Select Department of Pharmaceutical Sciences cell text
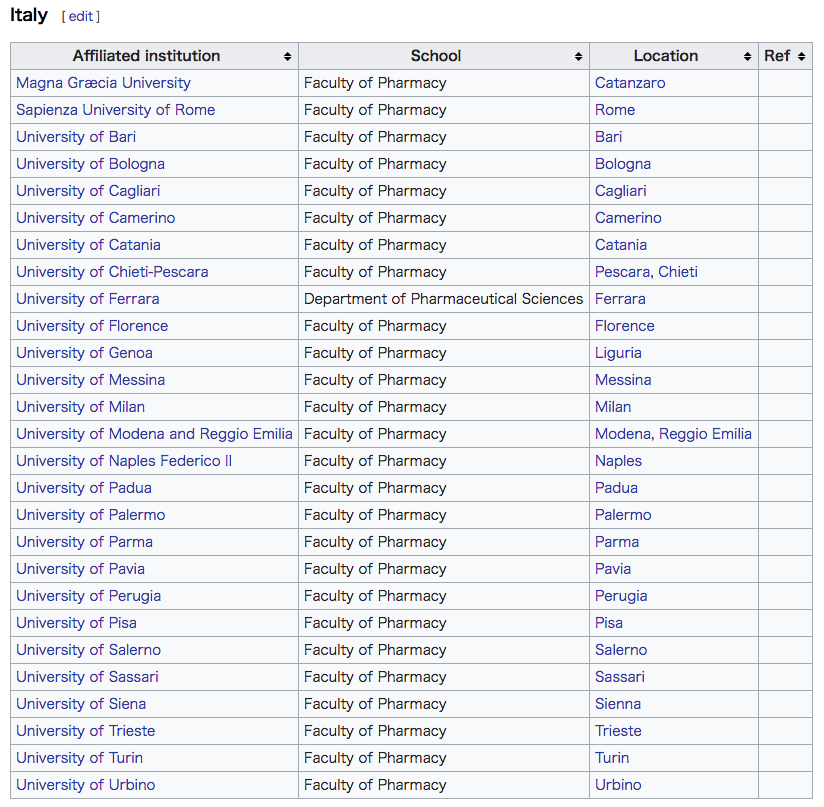This screenshot has height=807, width=824. pos(443,298)
